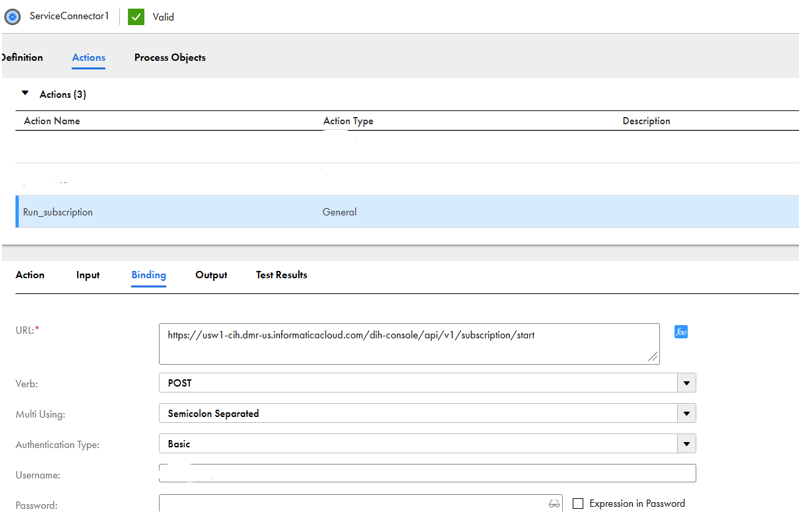Screen dimensions: 799x525
Task: Click the Valid status label
Action: click(163, 17)
